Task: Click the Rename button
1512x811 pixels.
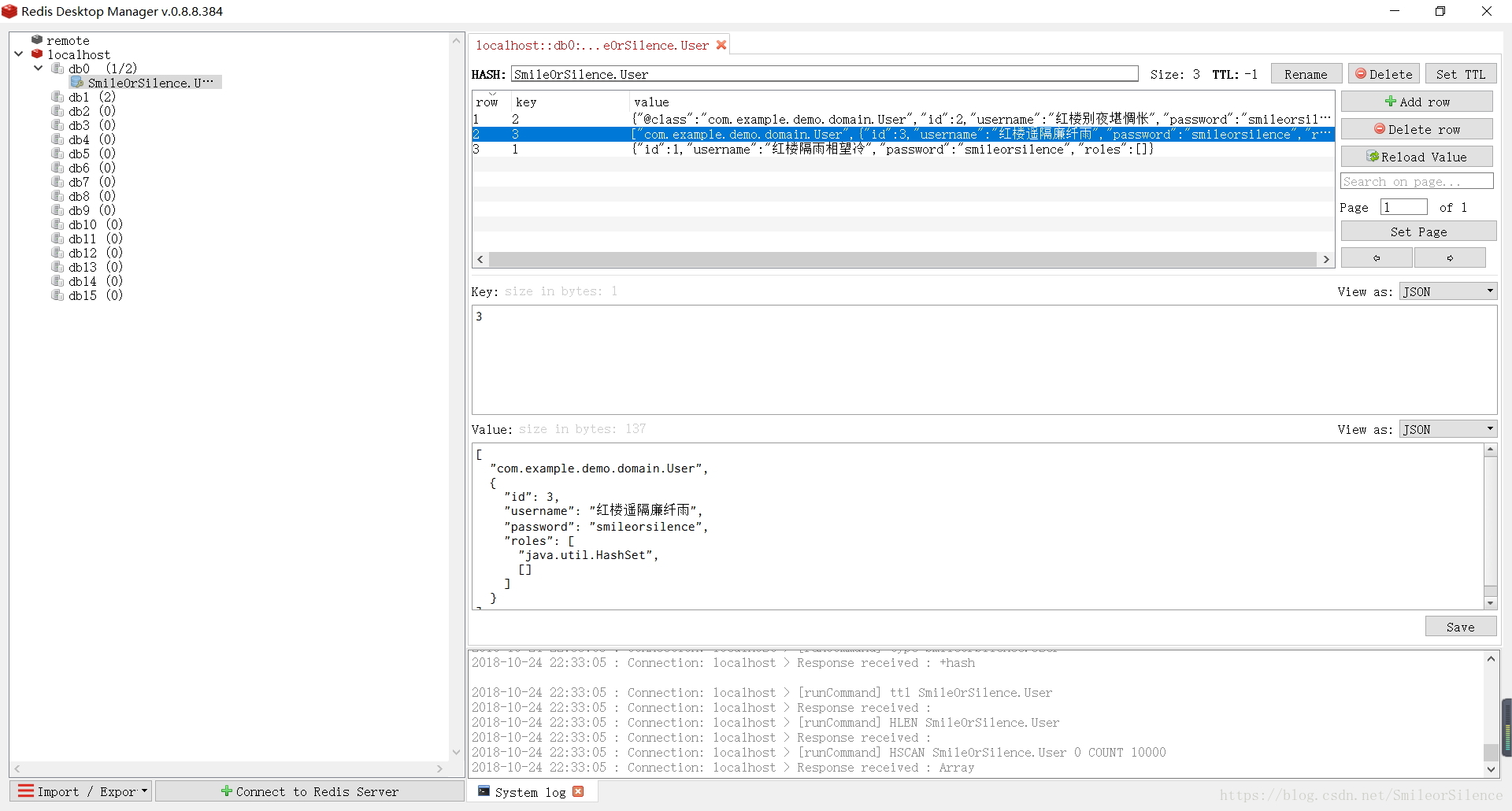Action: click(1306, 74)
